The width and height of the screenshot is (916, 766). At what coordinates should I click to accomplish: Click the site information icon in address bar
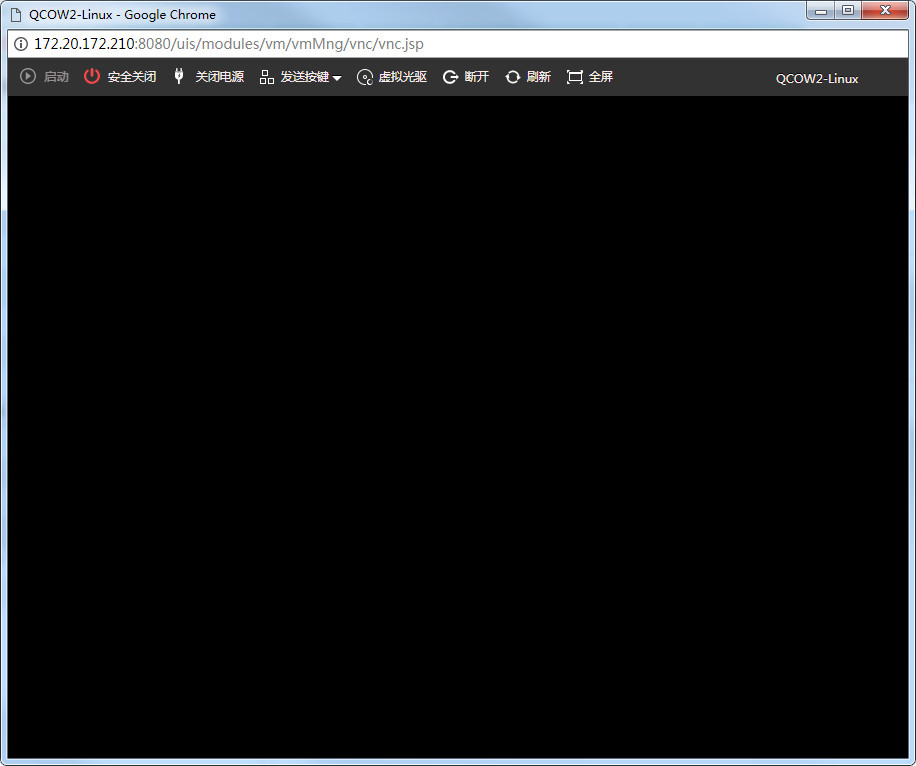[21, 44]
